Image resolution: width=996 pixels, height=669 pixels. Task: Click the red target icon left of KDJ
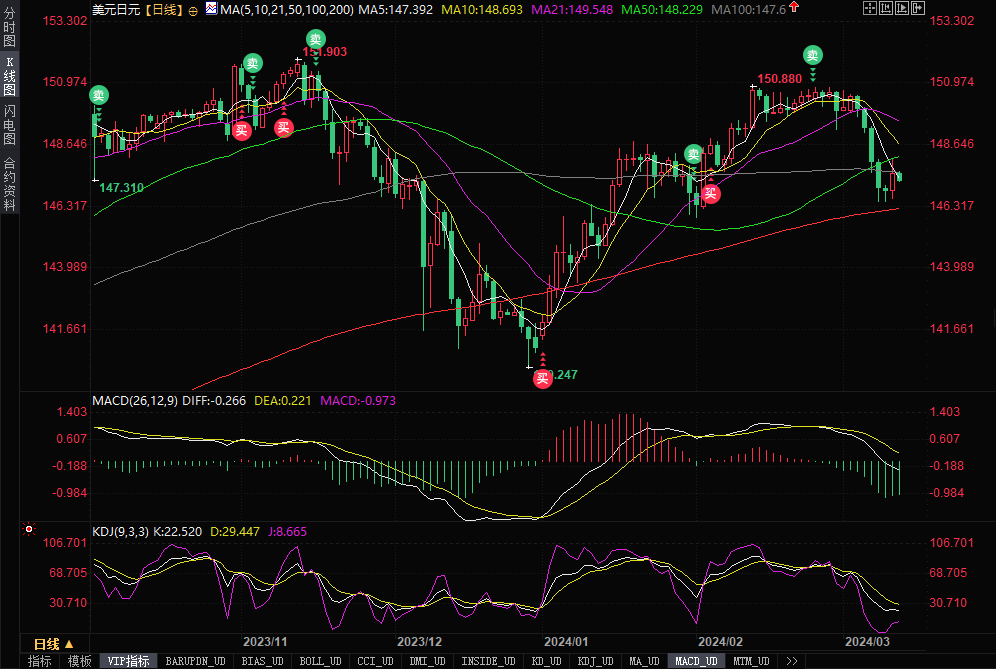pos(29,529)
